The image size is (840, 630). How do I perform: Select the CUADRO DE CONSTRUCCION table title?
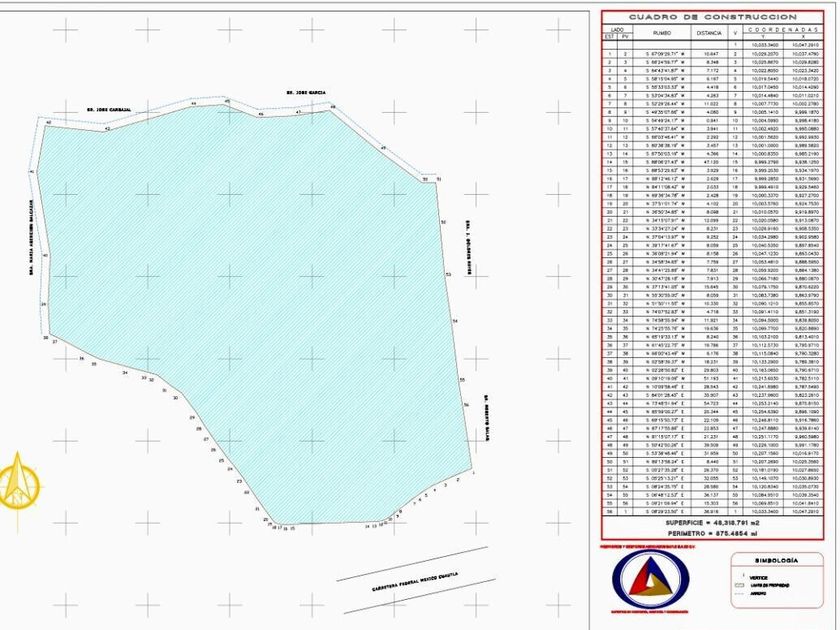[712, 17]
